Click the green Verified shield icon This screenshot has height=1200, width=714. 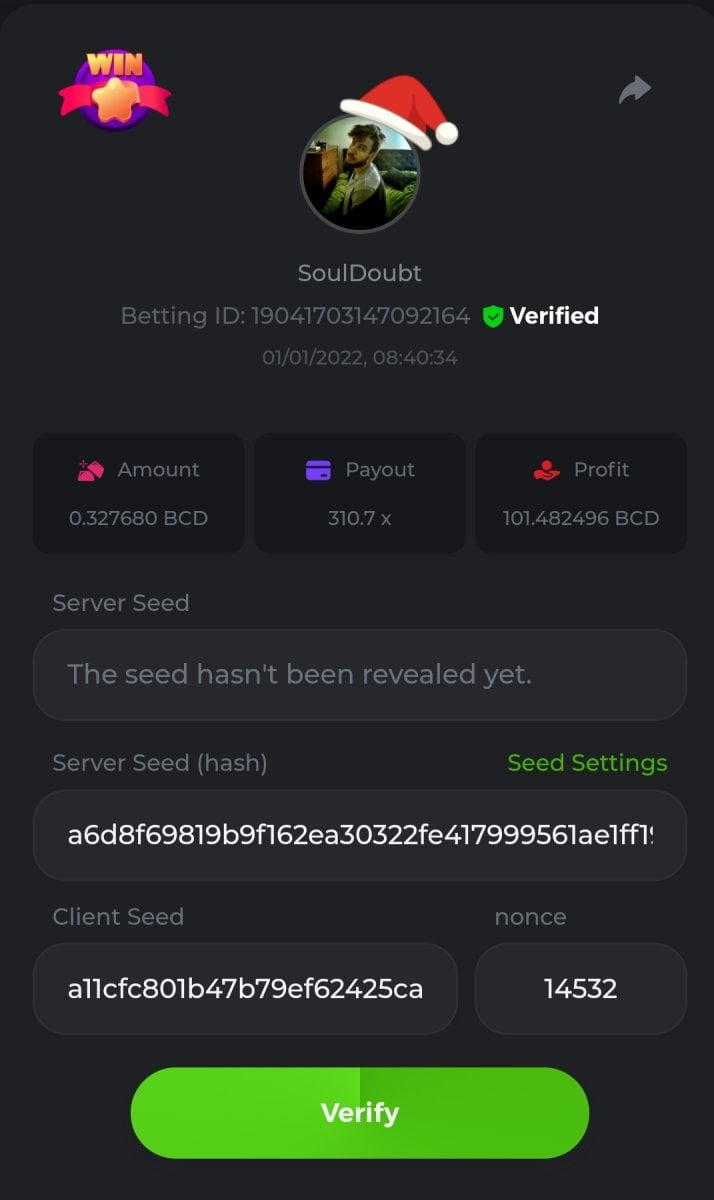tap(492, 317)
